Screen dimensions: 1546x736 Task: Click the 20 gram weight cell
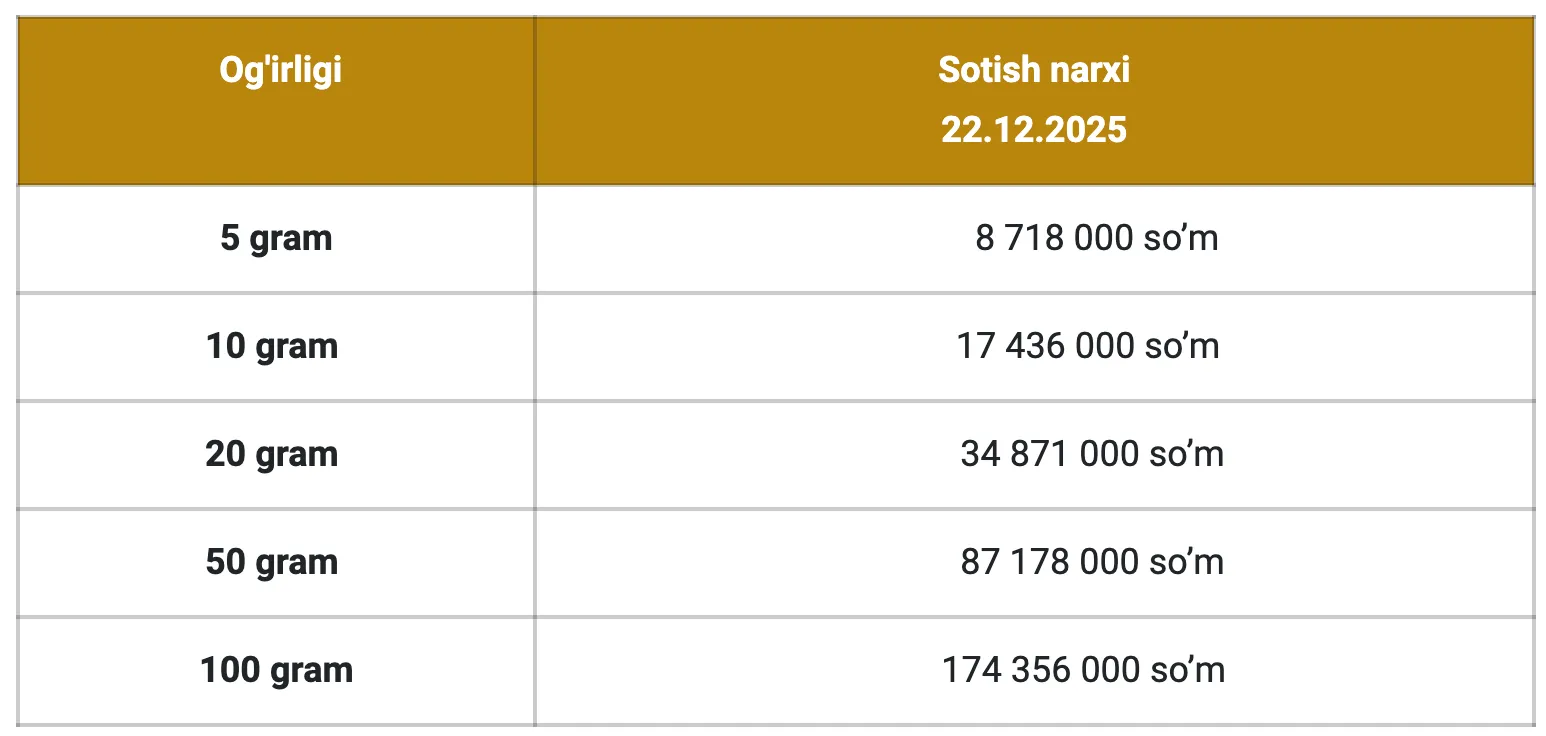coord(272,455)
